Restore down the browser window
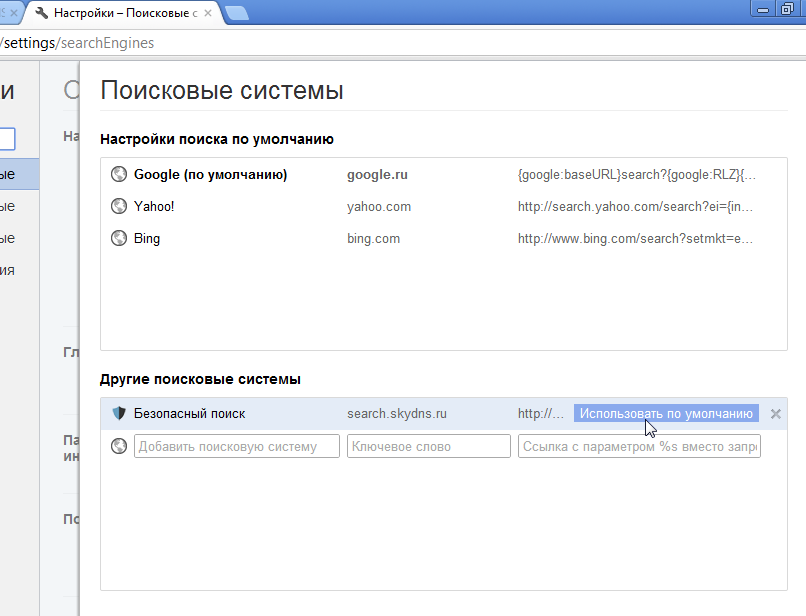This screenshot has height=616, width=806. 787,9
